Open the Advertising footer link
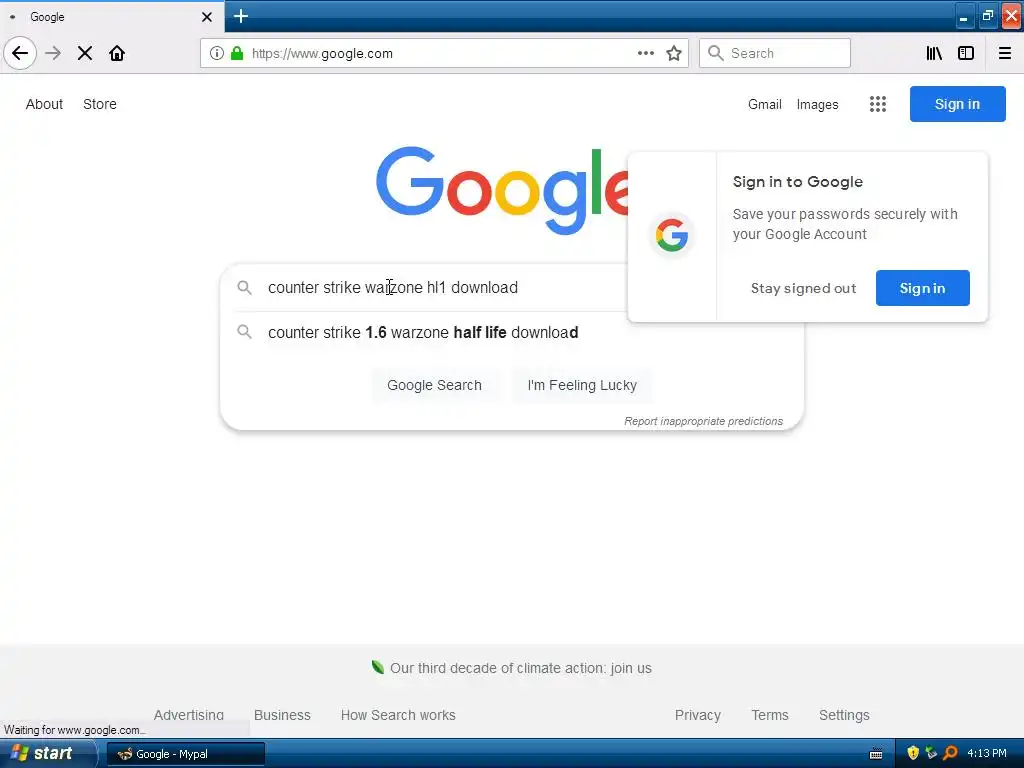The image size is (1024, 768). [189, 714]
